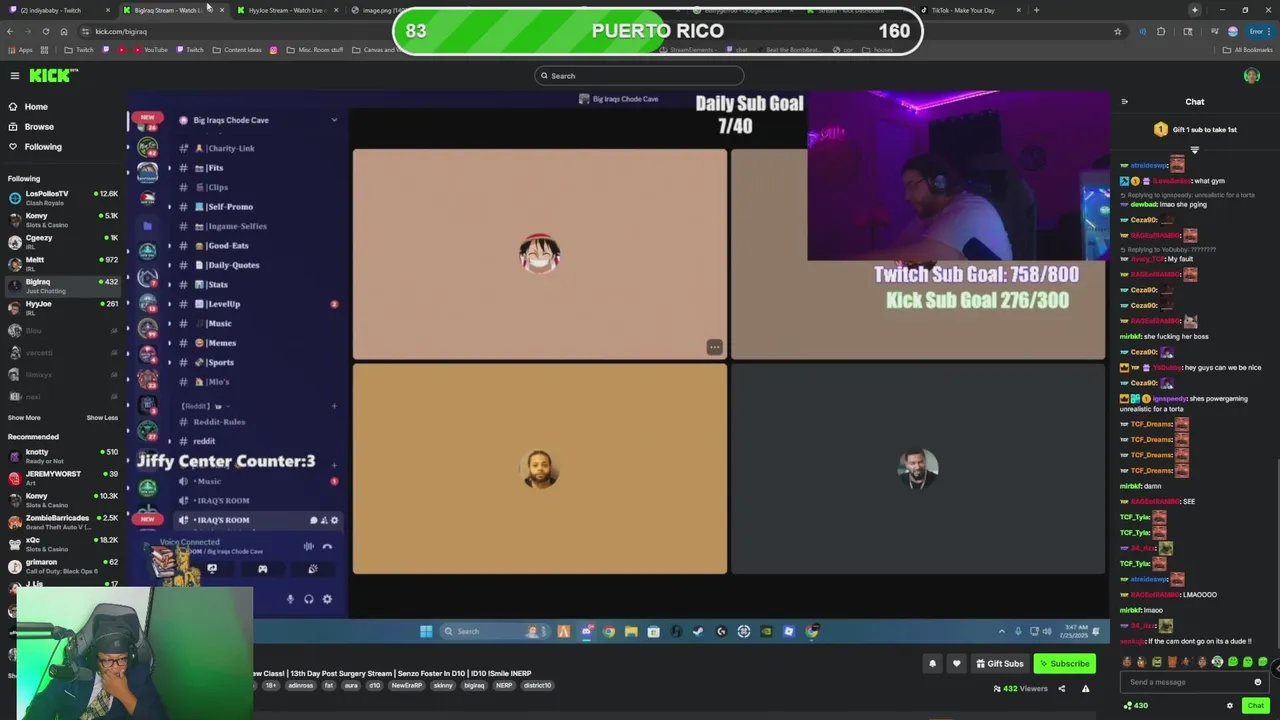Select the 18+ stream tag
This screenshot has height=720, width=1280.
tap(271, 686)
